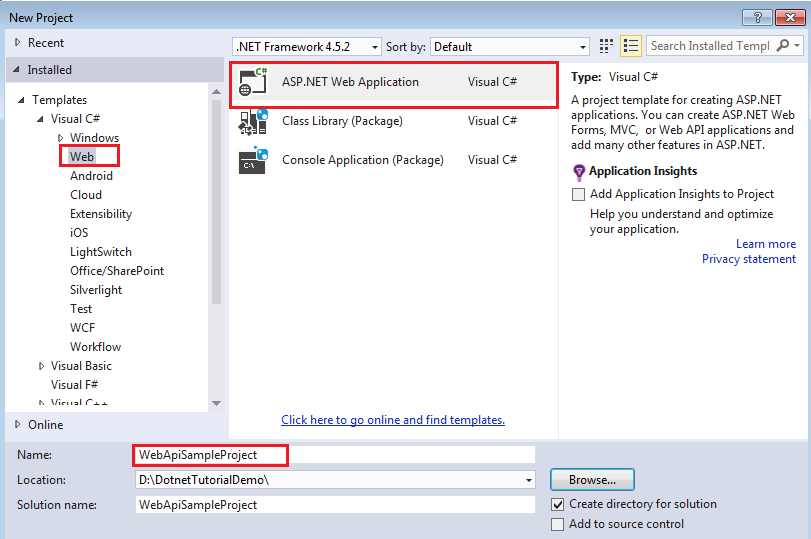Open the Sort by Default dropdown
The image size is (811, 539).
click(x=510, y=47)
